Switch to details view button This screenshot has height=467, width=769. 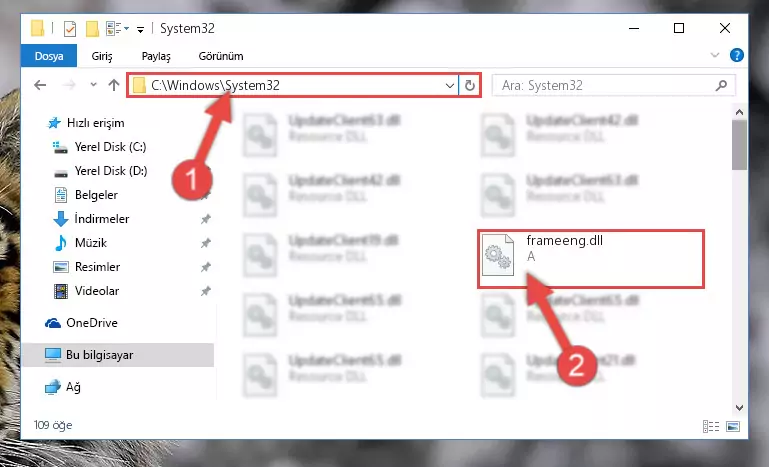pyautogui.click(x=711, y=426)
